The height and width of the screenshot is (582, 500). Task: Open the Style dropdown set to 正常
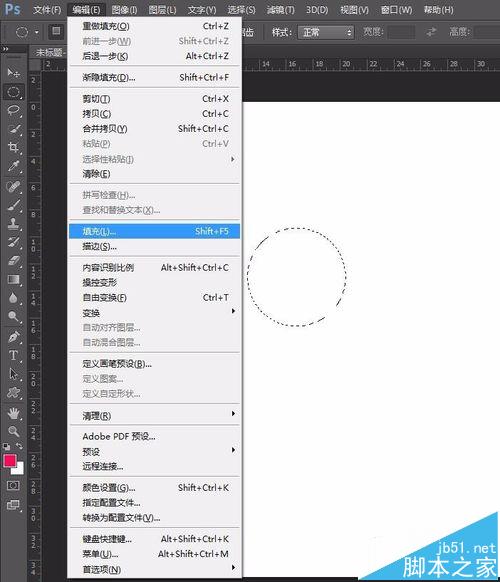(x=326, y=32)
